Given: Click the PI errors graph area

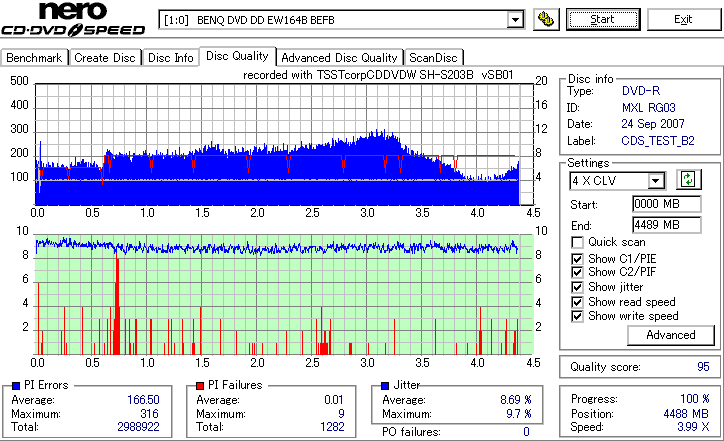Looking at the screenshot, I should click(284, 145).
